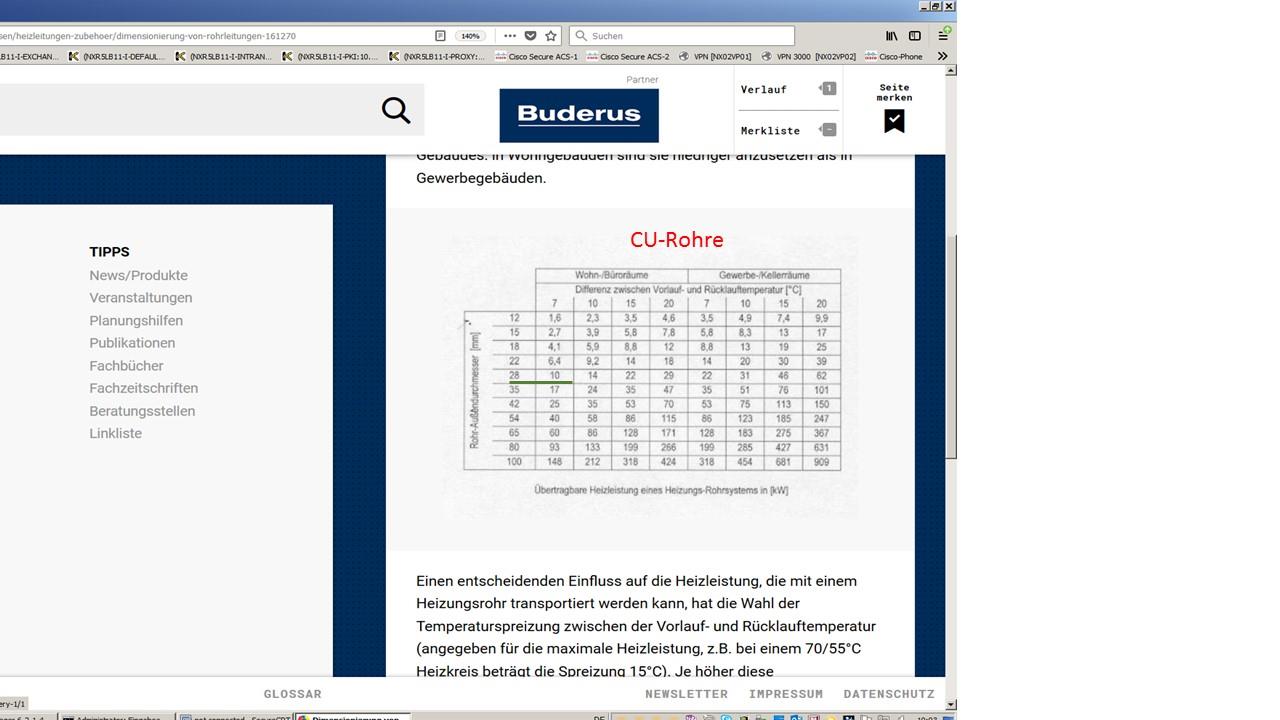Open the NXRSLB11-I-PROXY bookmark
Image resolution: width=1280 pixels, height=720 pixels.
pos(437,57)
